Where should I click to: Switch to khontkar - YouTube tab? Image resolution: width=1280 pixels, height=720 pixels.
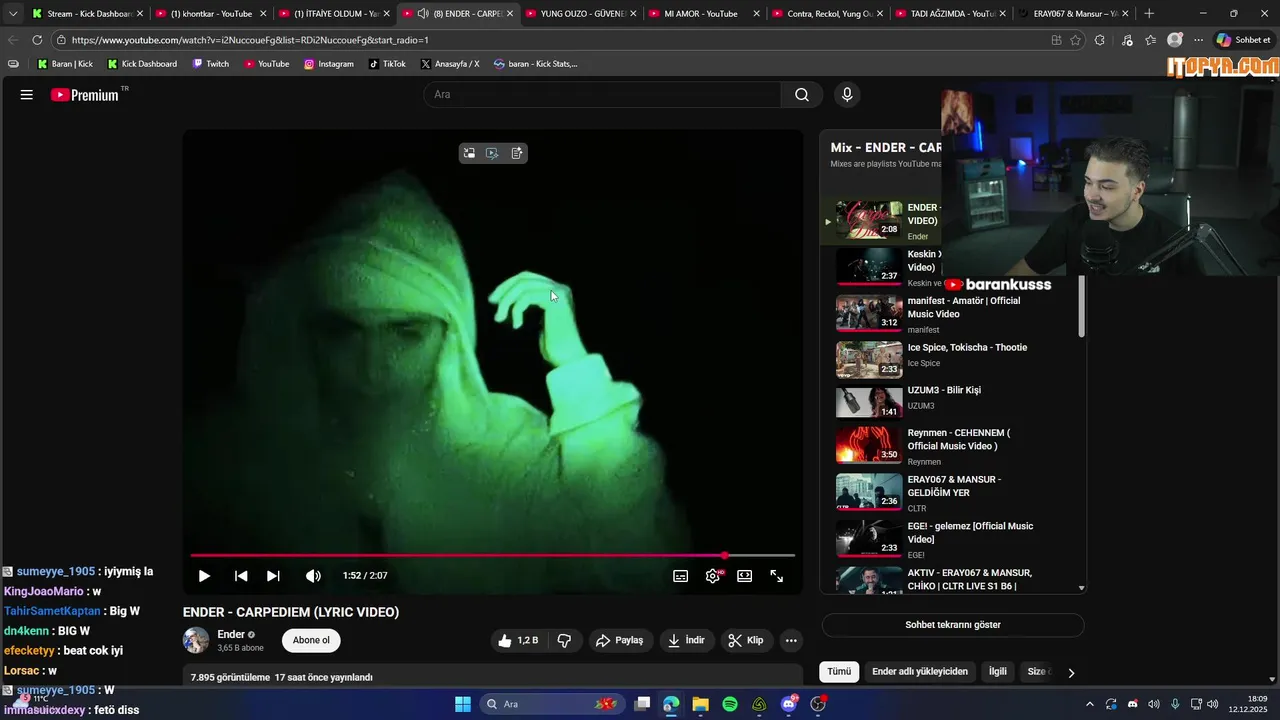212,14
